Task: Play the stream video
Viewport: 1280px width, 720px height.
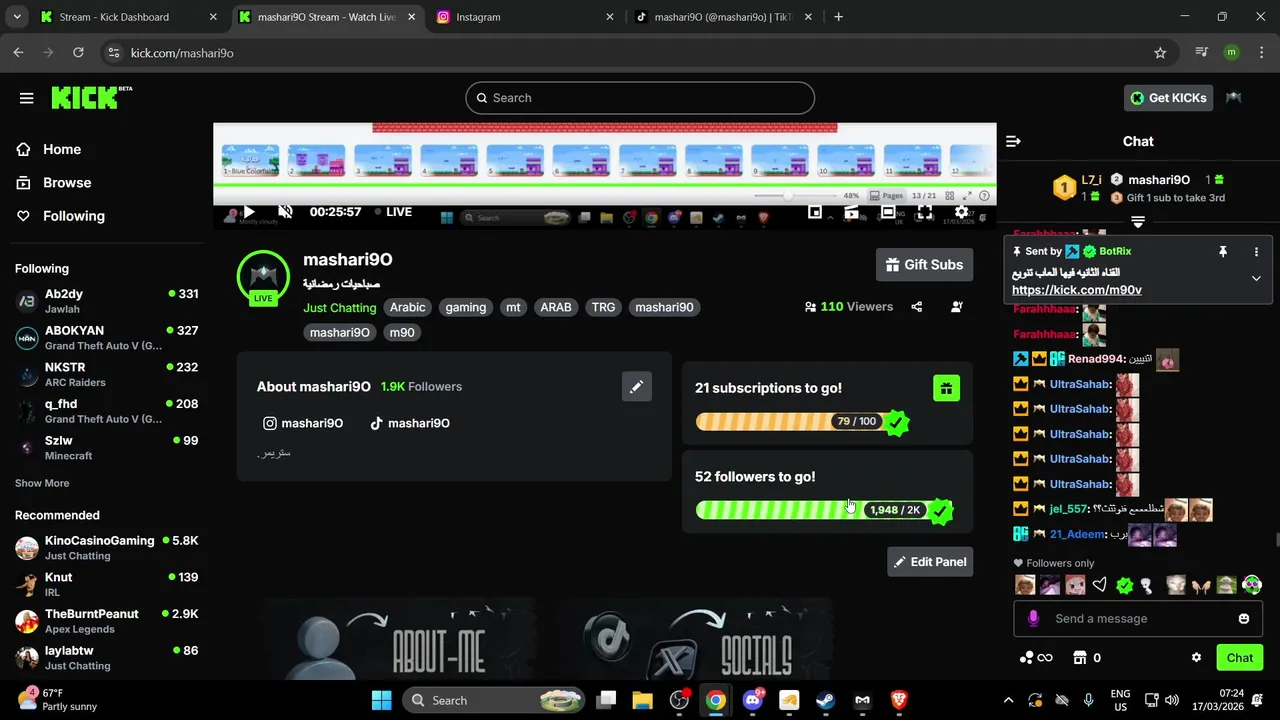Action: [249, 212]
